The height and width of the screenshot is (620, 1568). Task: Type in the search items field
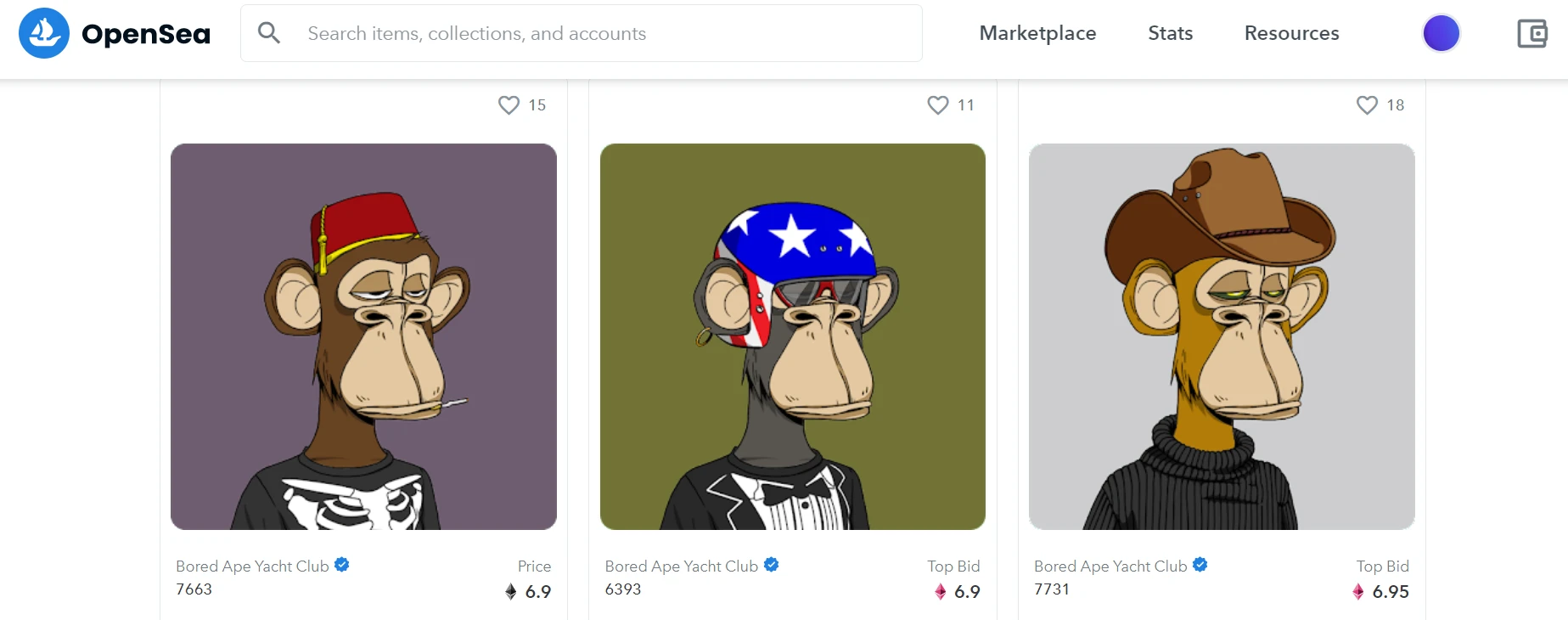[x=594, y=33]
